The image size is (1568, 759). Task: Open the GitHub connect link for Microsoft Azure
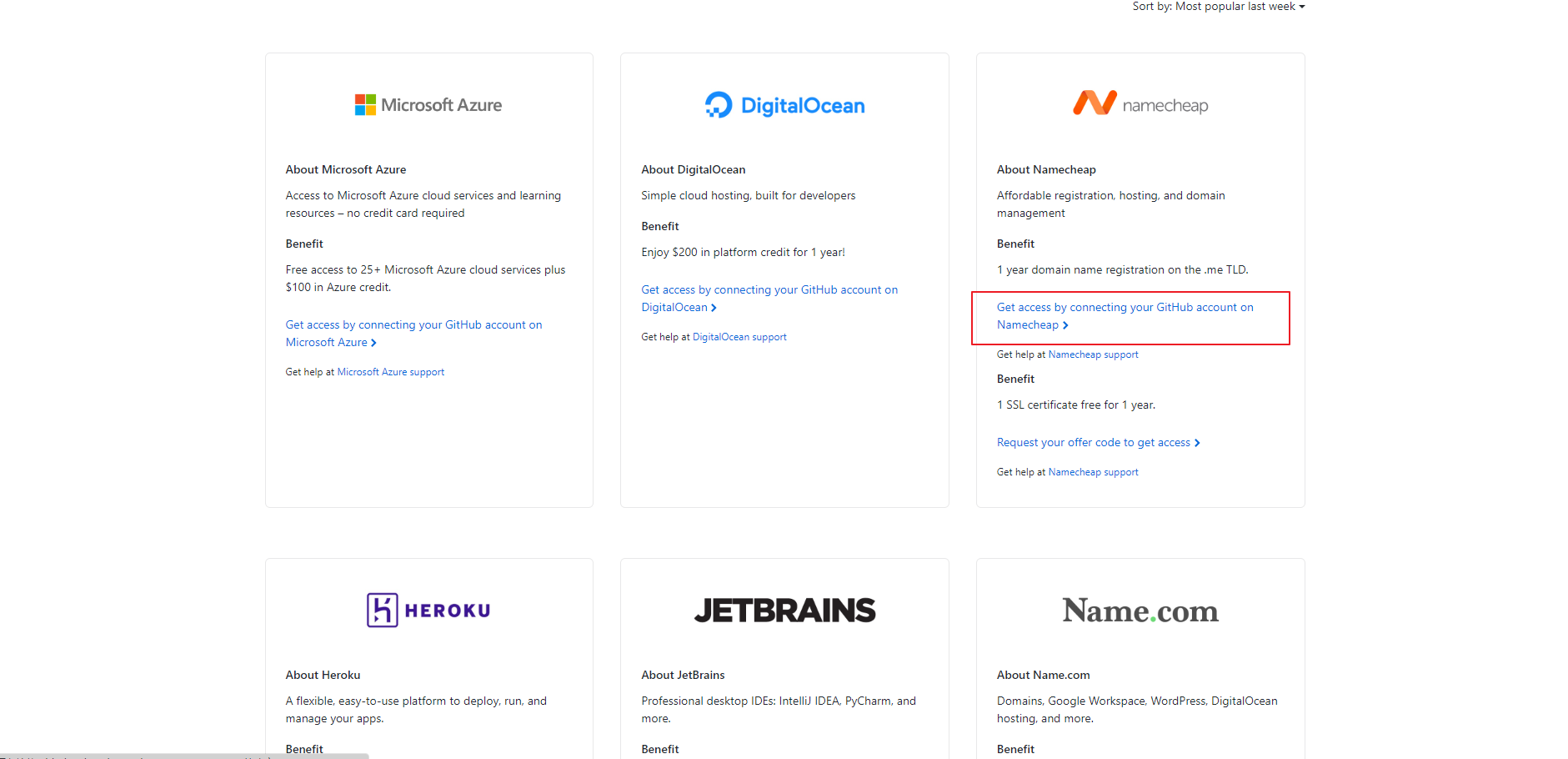click(413, 334)
